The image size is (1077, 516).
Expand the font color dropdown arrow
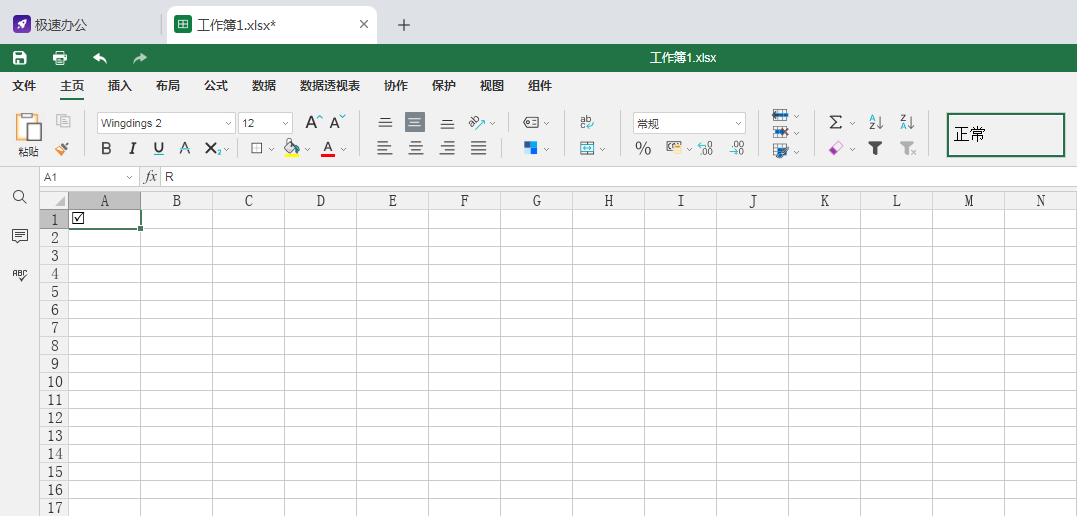click(343, 148)
